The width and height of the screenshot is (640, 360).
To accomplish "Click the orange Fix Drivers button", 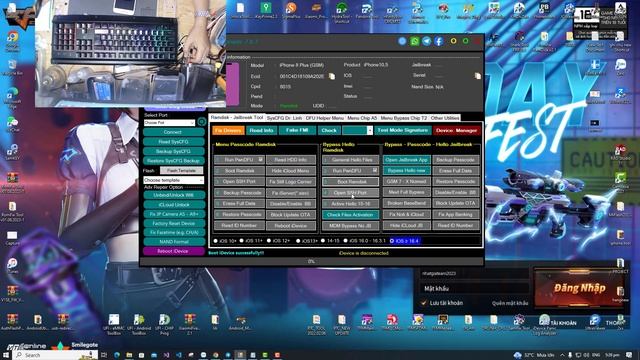I will [228, 131].
